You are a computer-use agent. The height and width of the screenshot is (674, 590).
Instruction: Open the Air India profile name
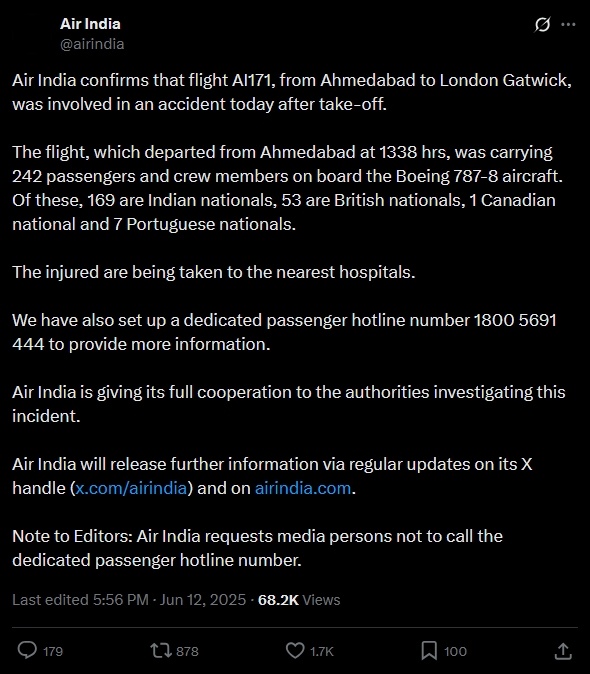coord(90,24)
